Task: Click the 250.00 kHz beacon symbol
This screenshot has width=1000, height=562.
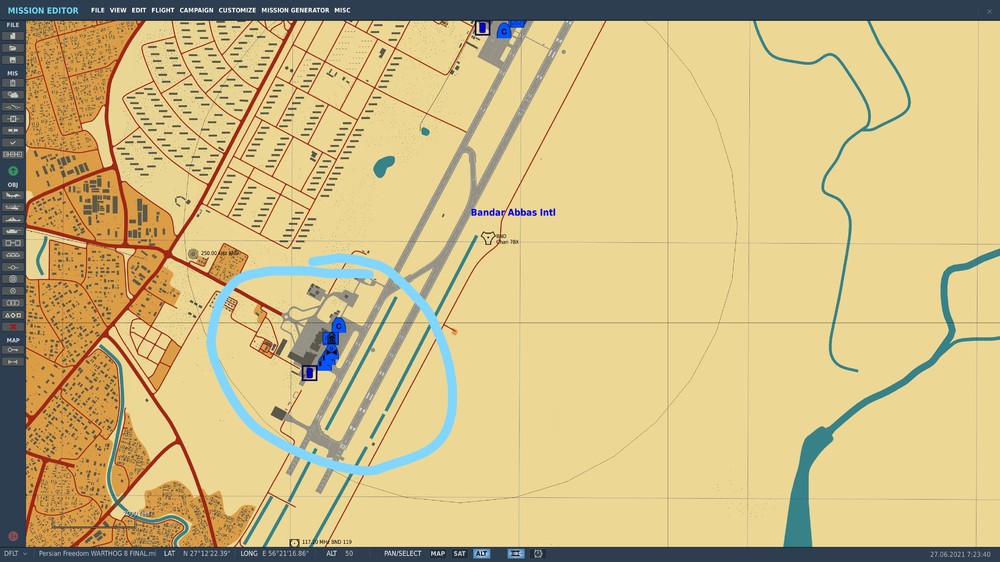Action: tap(193, 253)
